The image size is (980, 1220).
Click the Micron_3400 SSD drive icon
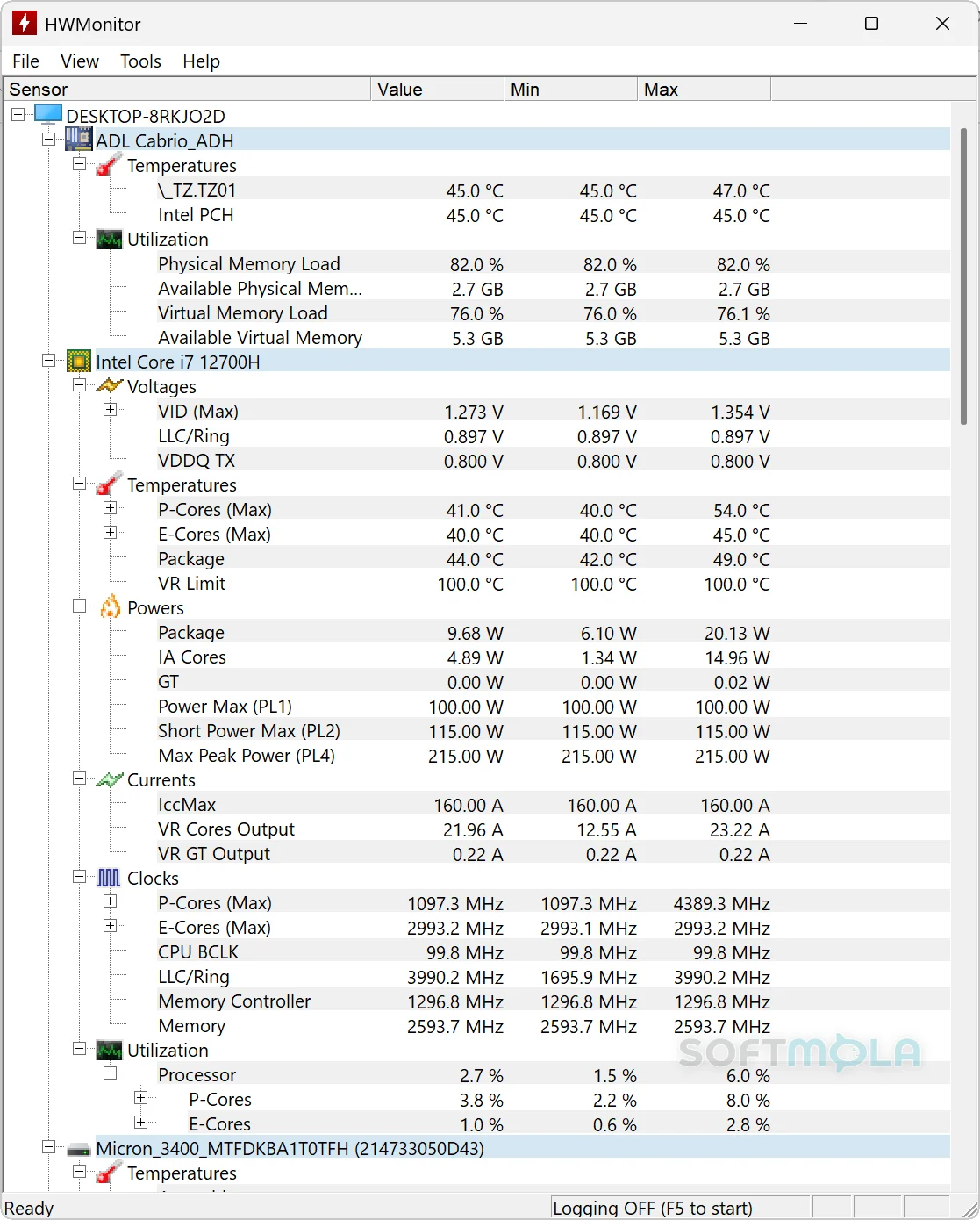pos(79,1149)
